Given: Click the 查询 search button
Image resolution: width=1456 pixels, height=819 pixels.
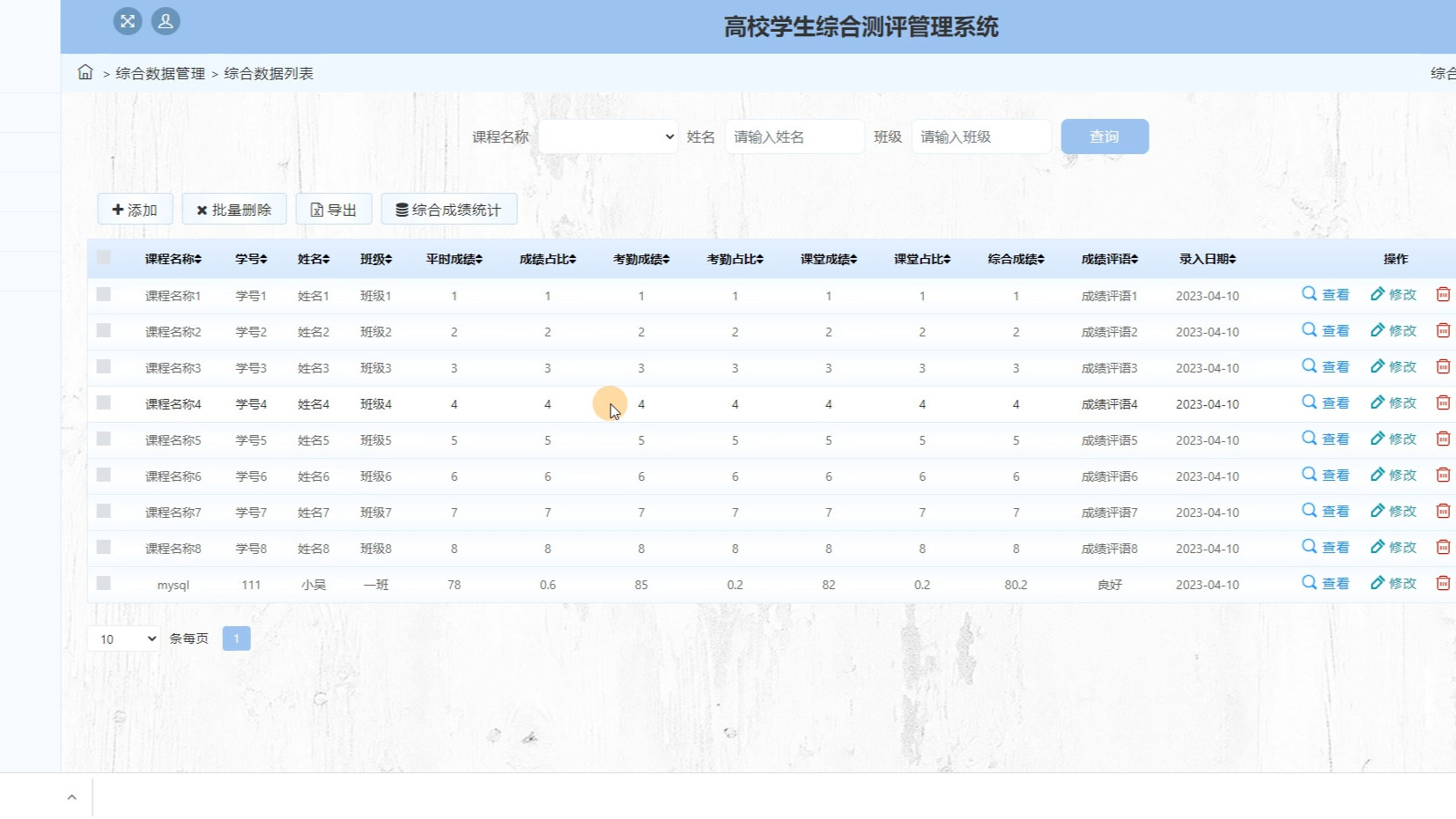Looking at the screenshot, I should pyautogui.click(x=1105, y=136).
